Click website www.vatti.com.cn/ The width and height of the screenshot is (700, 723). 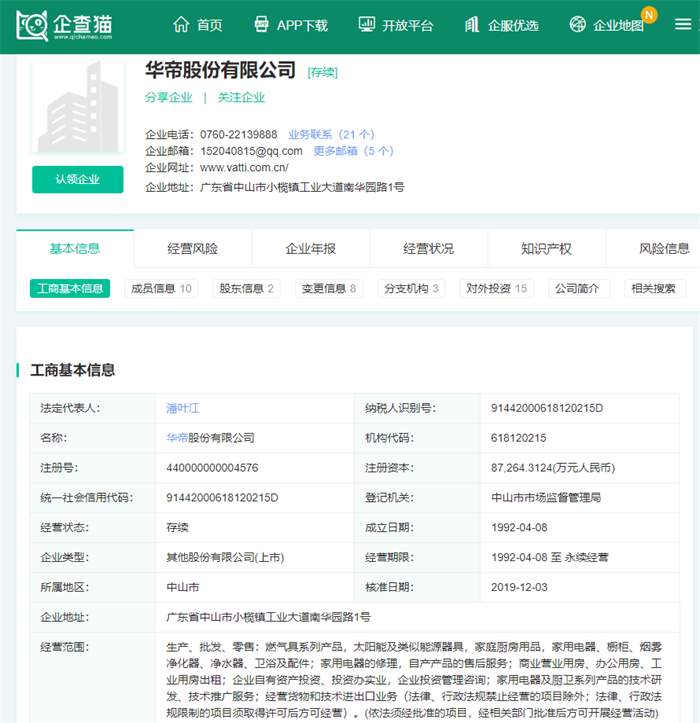point(244,168)
